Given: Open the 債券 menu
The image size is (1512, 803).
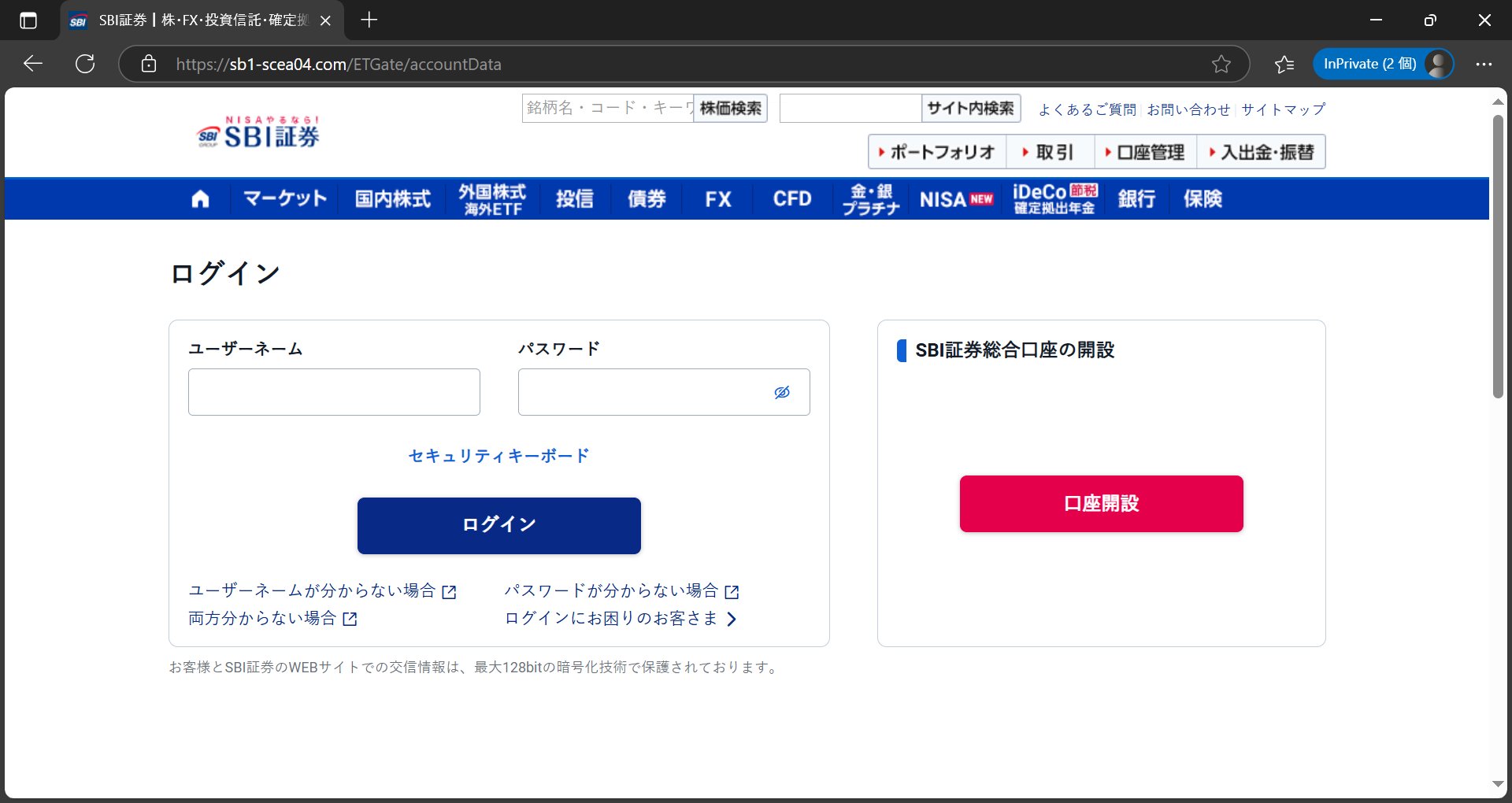Looking at the screenshot, I should click(x=647, y=198).
